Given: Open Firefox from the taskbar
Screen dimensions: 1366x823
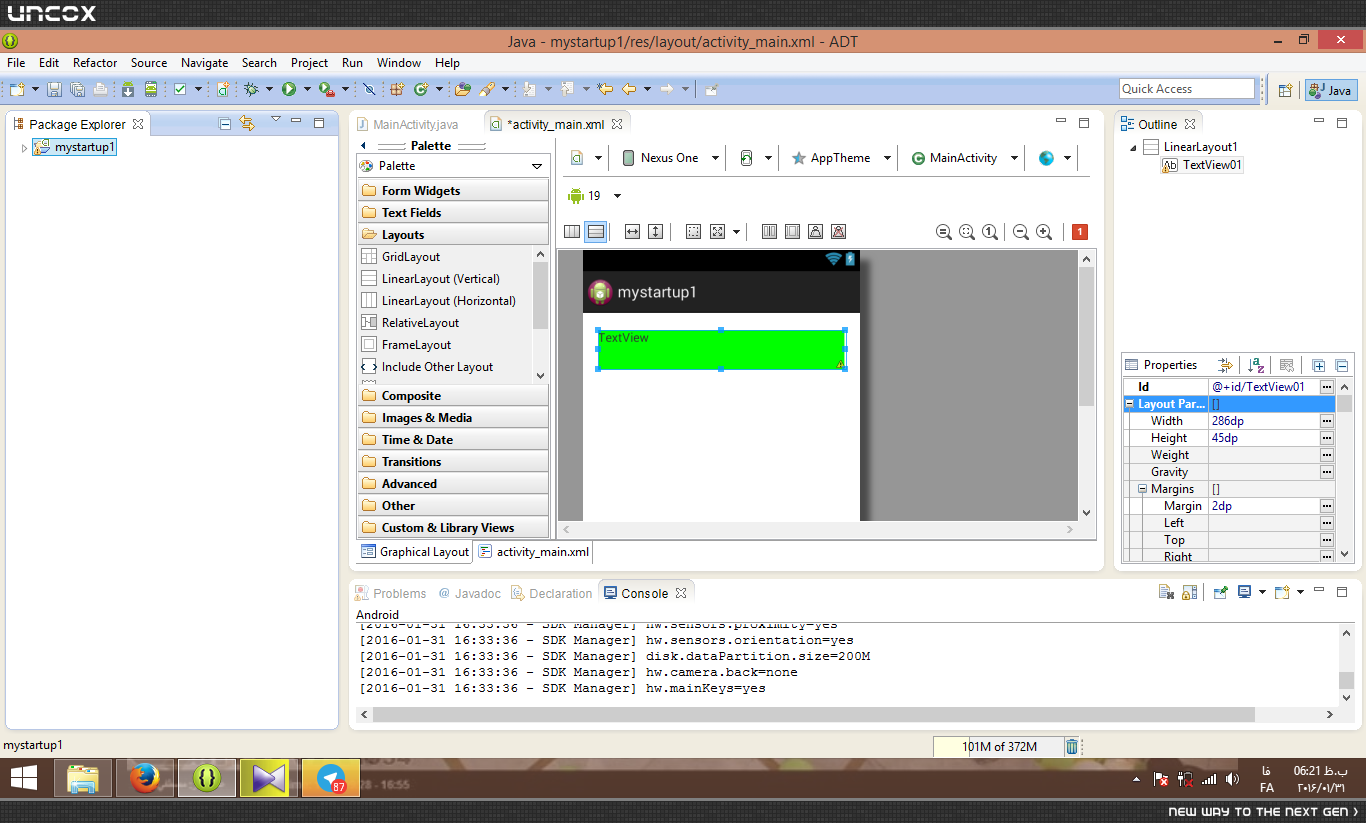Looking at the screenshot, I should [x=146, y=777].
